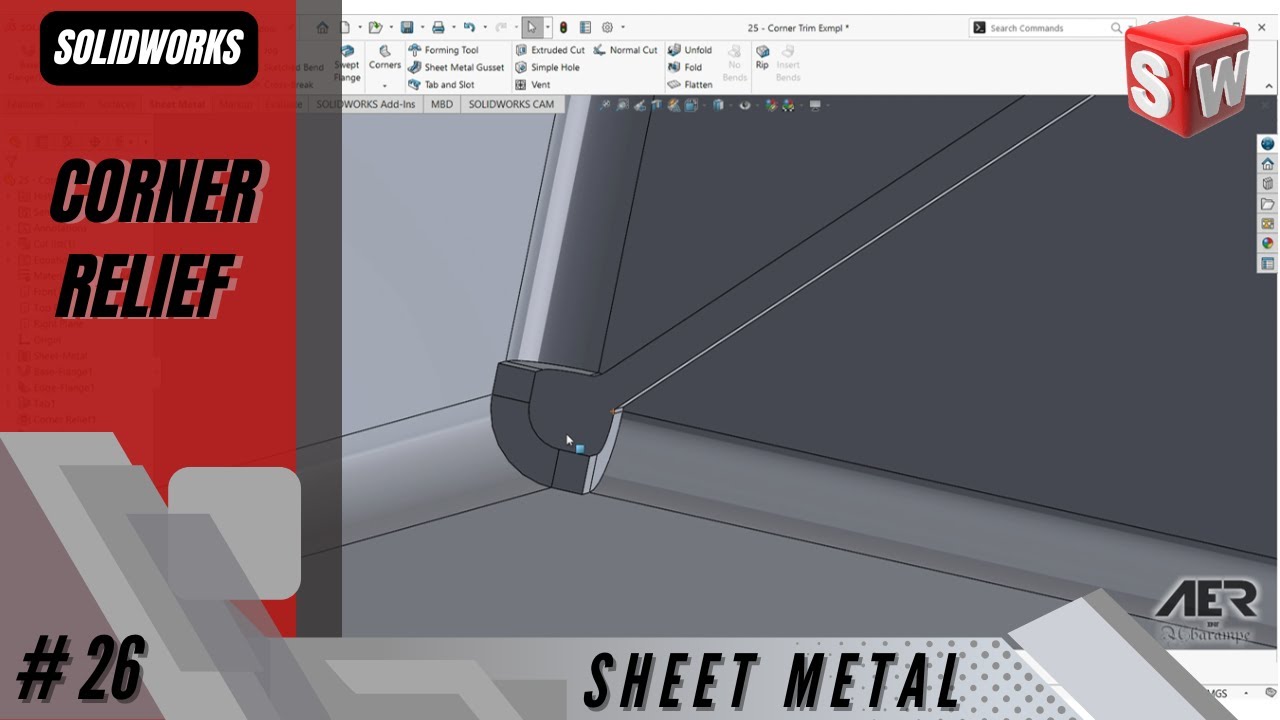The height and width of the screenshot is (720, 1280).
Task: Use the Unfold command
Action: (690, 50)
